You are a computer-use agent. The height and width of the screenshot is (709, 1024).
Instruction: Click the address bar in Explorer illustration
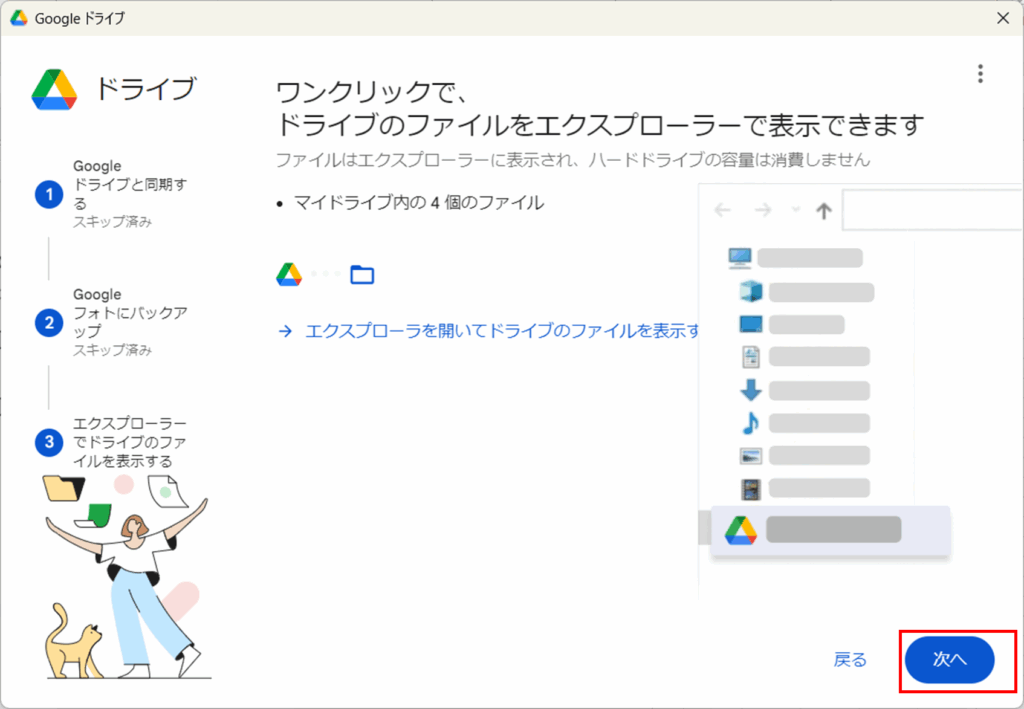933,210
